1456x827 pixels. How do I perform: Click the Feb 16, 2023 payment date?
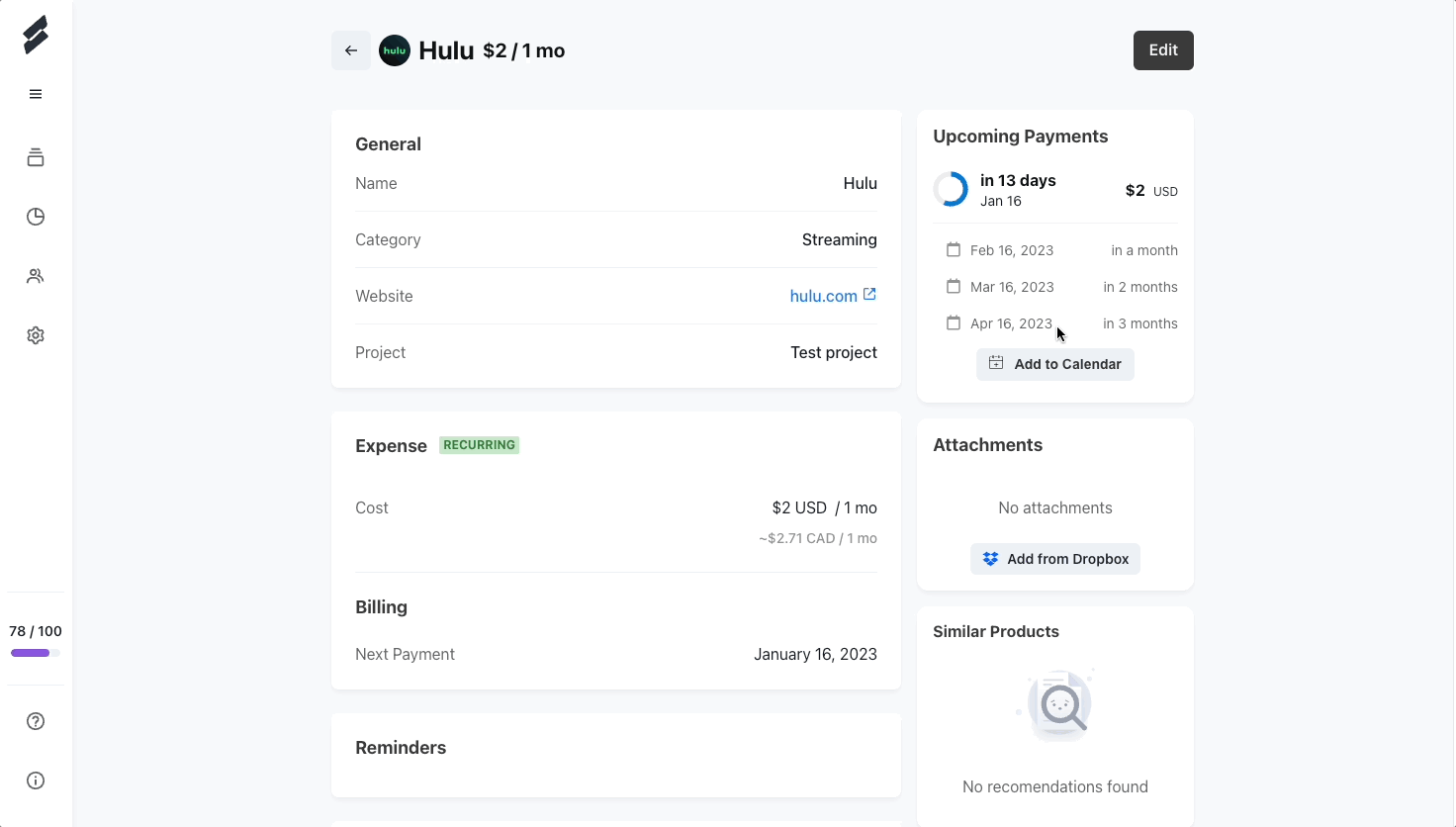[x=1012, y=250]
